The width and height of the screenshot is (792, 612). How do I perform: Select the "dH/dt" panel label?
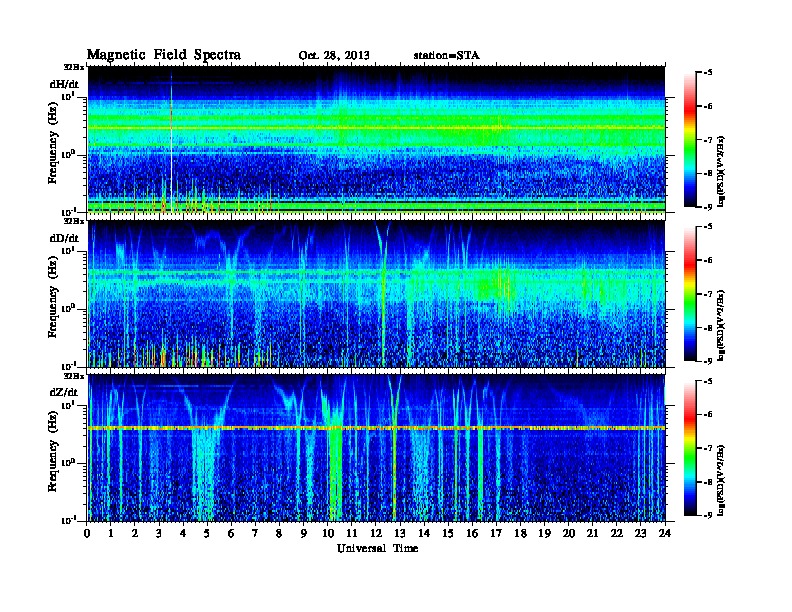pos(64,84)
